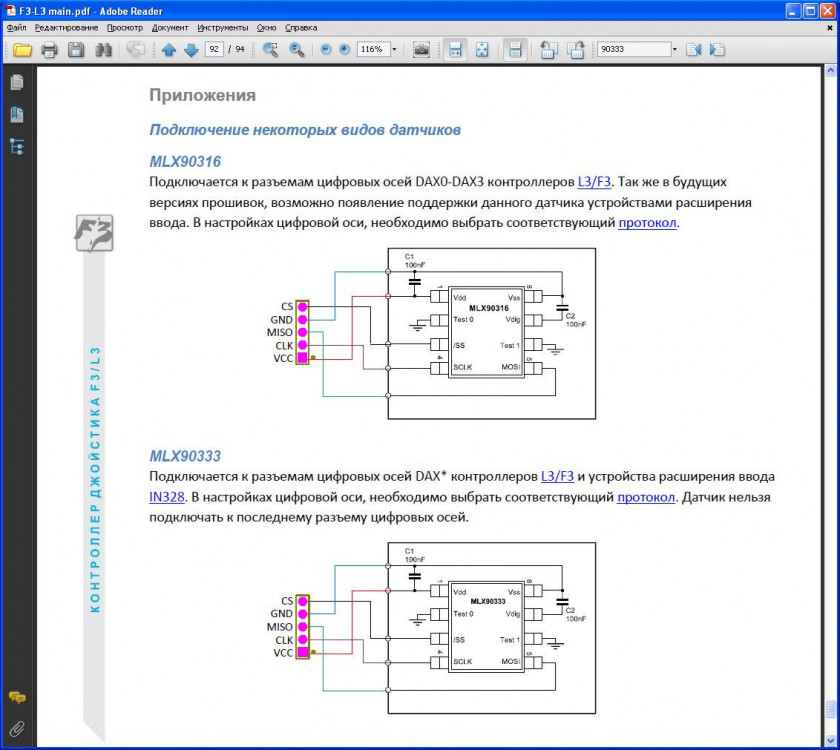Rotate the page clockwise
Image resolution: width=840 pixels, height=750 pixels.
[x=575, y=50]
